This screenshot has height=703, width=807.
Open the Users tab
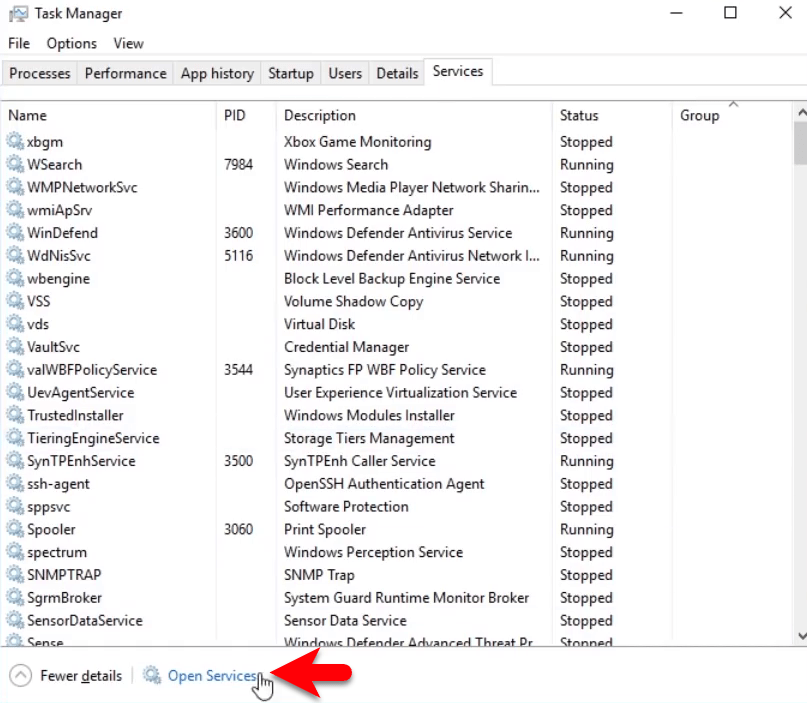point(345,74)
